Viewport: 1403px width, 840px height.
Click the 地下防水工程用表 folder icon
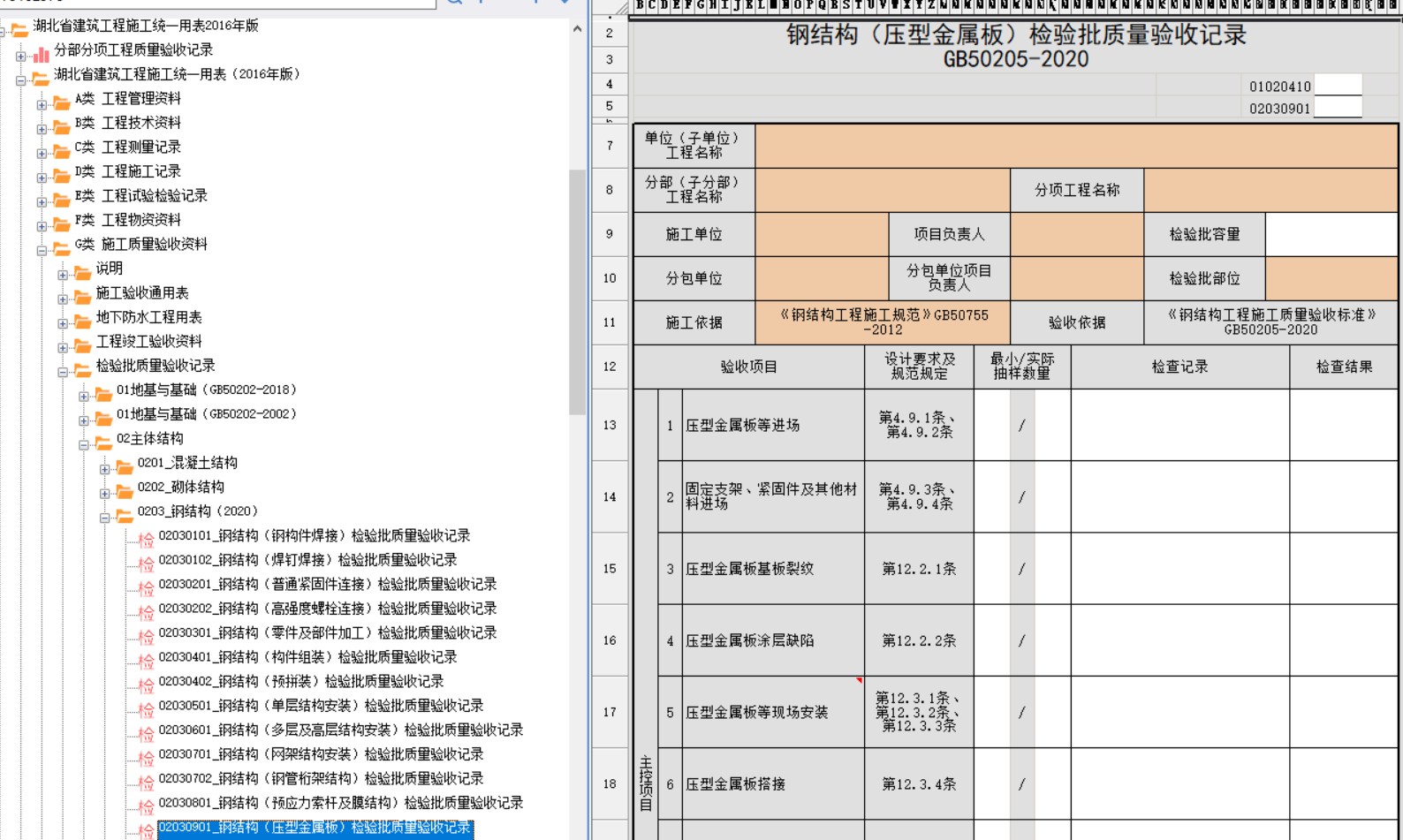click(82, 322)
